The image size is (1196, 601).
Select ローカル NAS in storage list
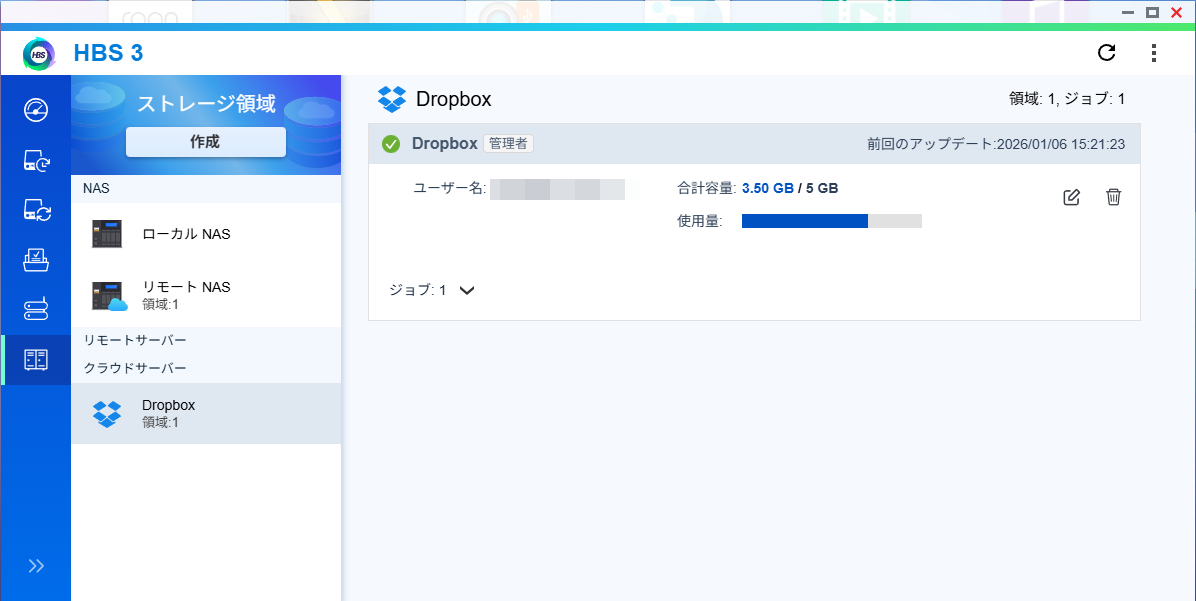206,234
